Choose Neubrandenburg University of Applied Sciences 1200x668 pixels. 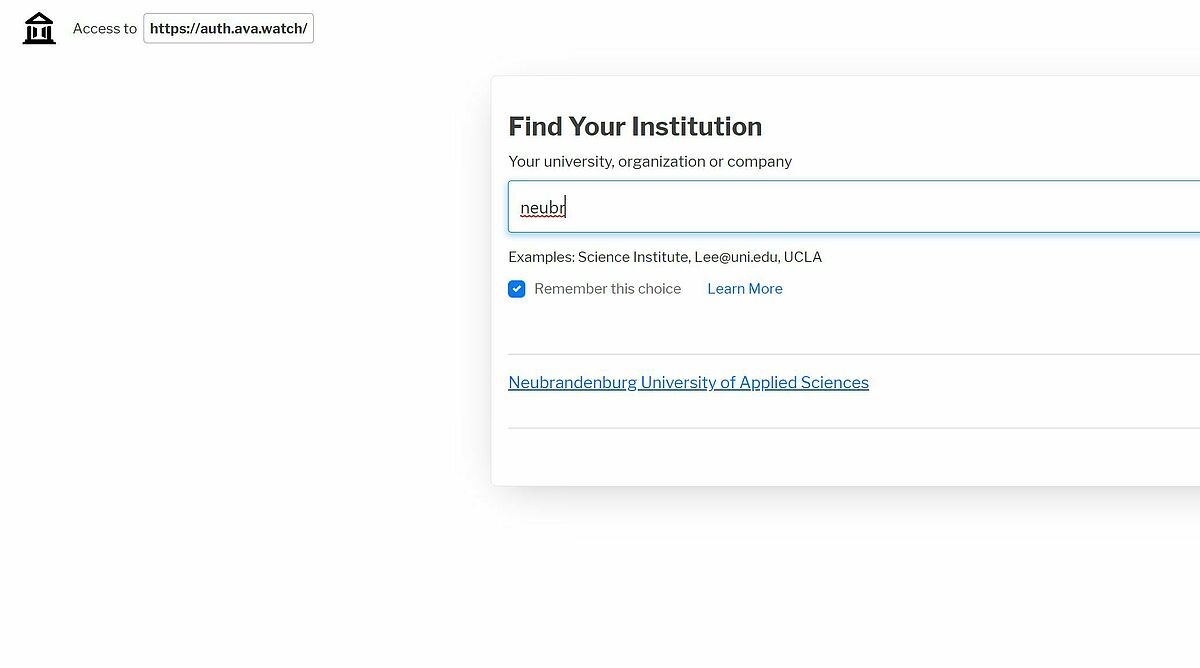[688, 383]
